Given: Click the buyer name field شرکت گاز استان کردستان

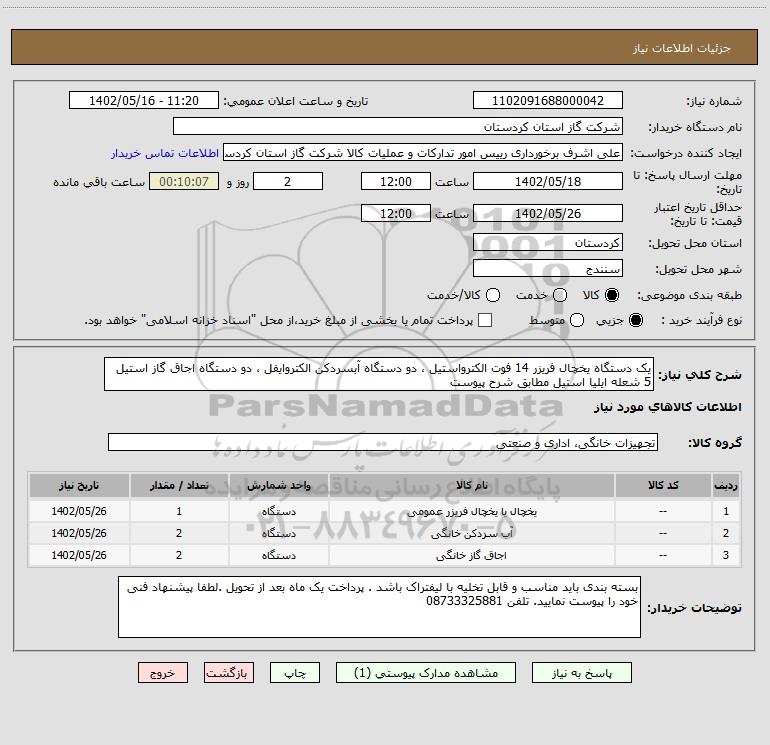Looking at the screenshot, I should 398,126.
